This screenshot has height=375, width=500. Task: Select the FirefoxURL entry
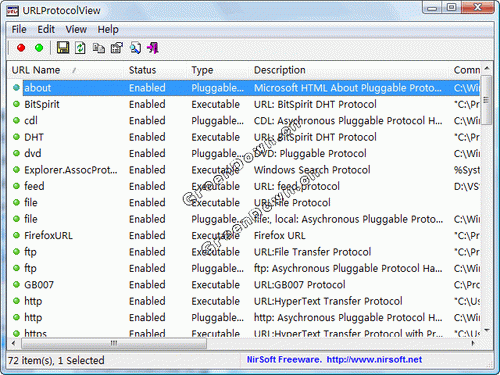(48, 236)
